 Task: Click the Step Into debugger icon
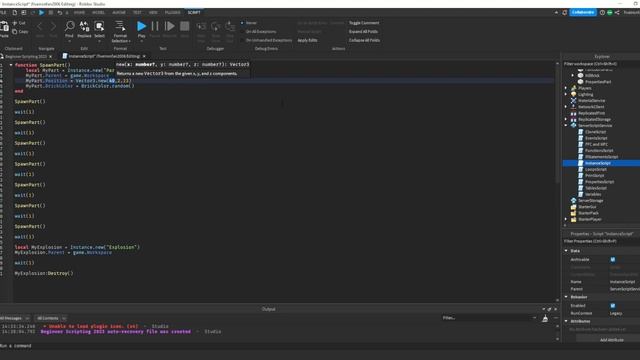201,27
